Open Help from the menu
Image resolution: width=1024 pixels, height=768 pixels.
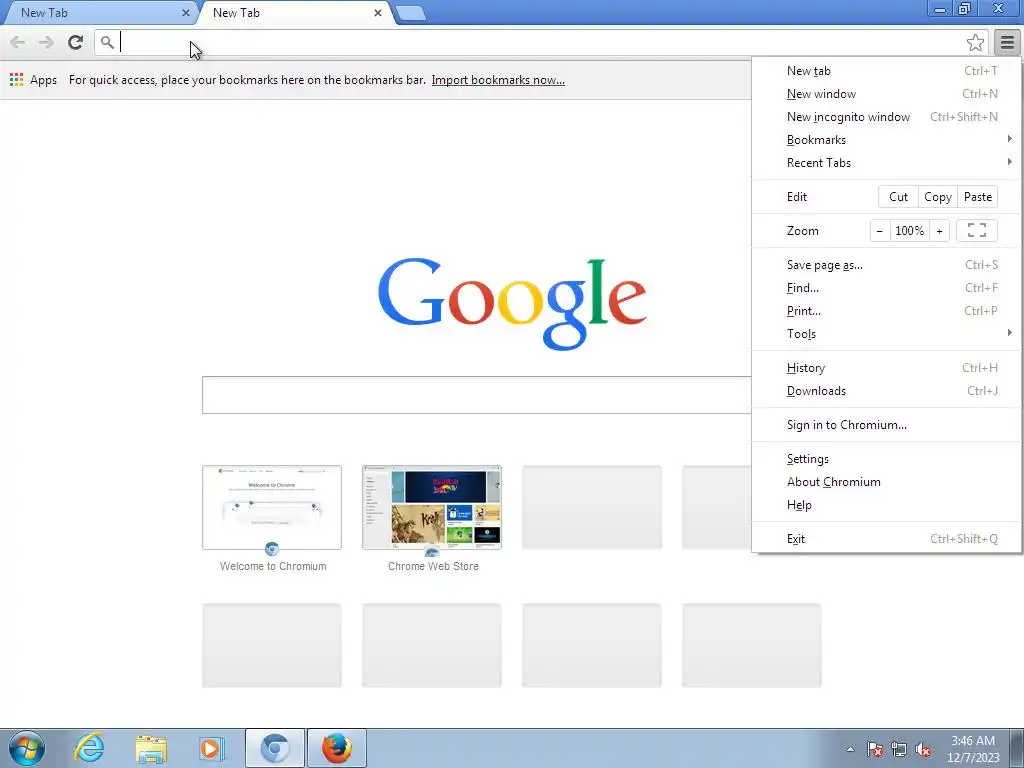click(887, 505)
